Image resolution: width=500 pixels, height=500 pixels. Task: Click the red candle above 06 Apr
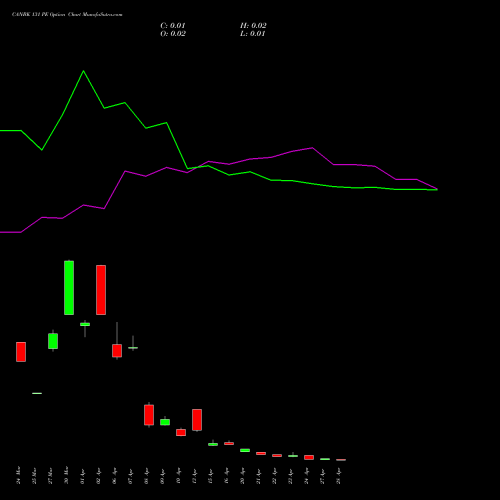click(117, 351)
